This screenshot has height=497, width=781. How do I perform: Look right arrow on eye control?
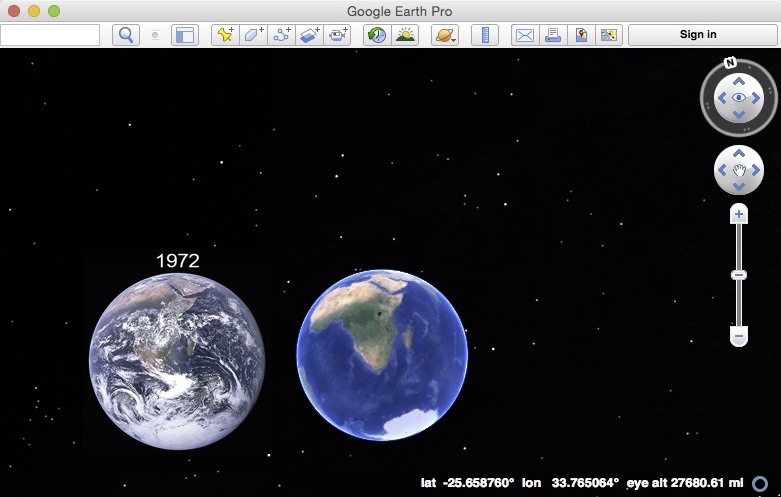click(756, 98)
